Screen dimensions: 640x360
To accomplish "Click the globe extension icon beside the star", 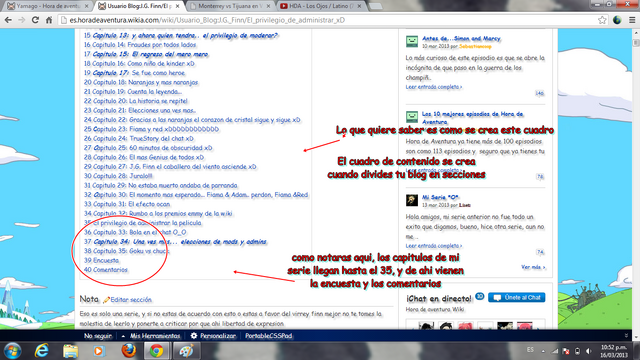I will click(x=617, y=20).
